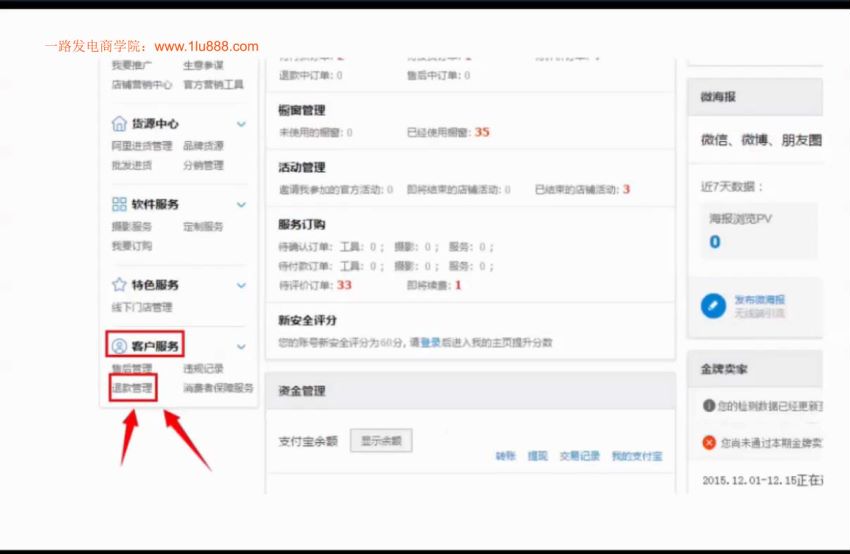The height and width of the screenshot is (554, 850).
Task: Open 违规记录 under 客户服务
Action: tap(203, 369)
